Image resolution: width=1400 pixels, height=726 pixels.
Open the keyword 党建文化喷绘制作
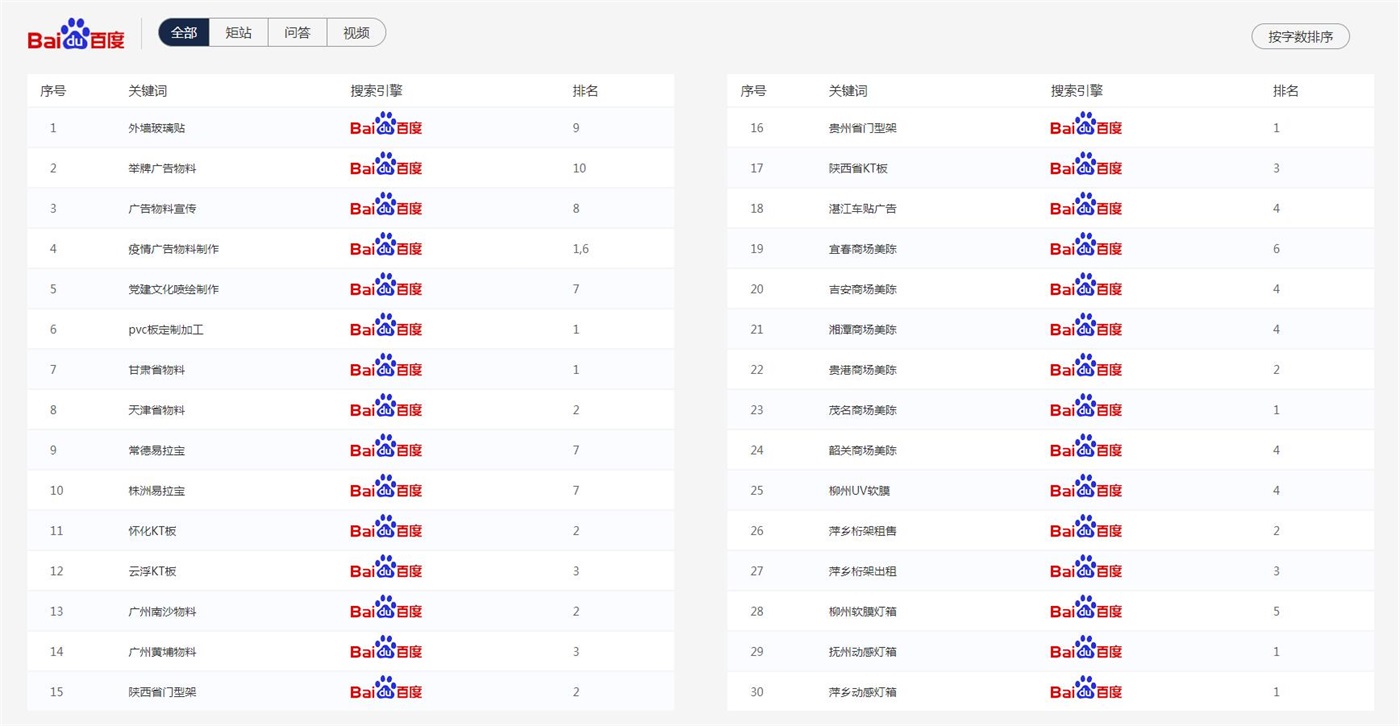173,289
